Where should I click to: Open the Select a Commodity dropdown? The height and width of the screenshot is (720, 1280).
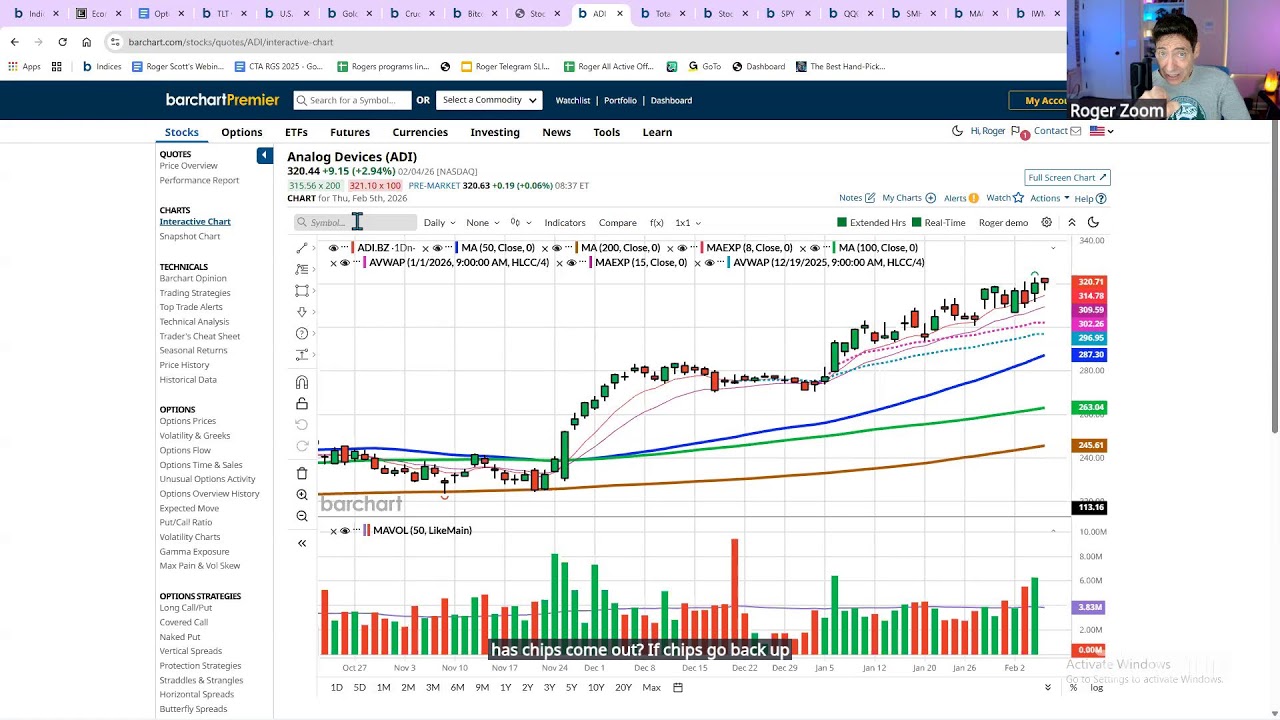point(489,100)
